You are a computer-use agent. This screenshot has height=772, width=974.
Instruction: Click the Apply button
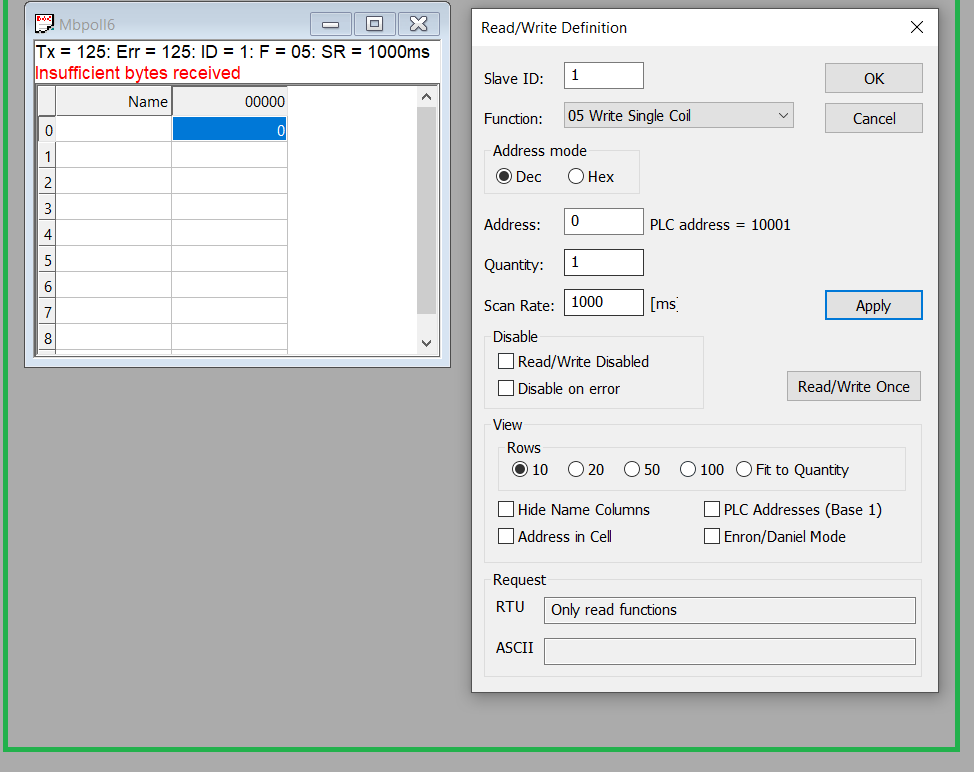point(873,306)
